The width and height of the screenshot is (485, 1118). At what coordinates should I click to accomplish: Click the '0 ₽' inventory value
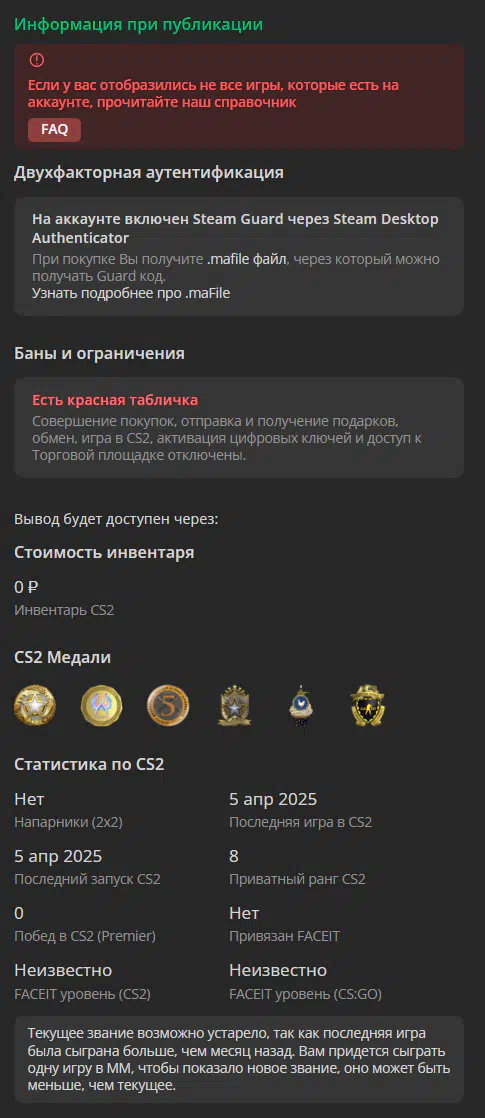click(x=26, y=588)
